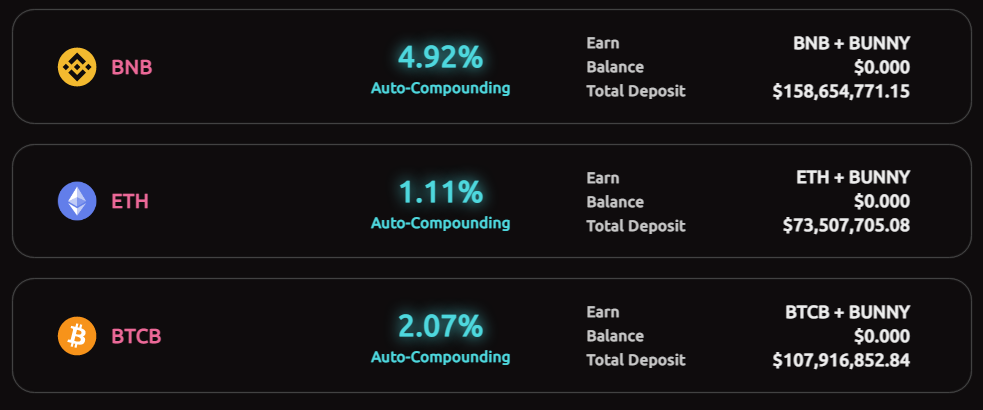
Task: Click the BNB + BUNNY earn text
Action: (x=851, y=43)
